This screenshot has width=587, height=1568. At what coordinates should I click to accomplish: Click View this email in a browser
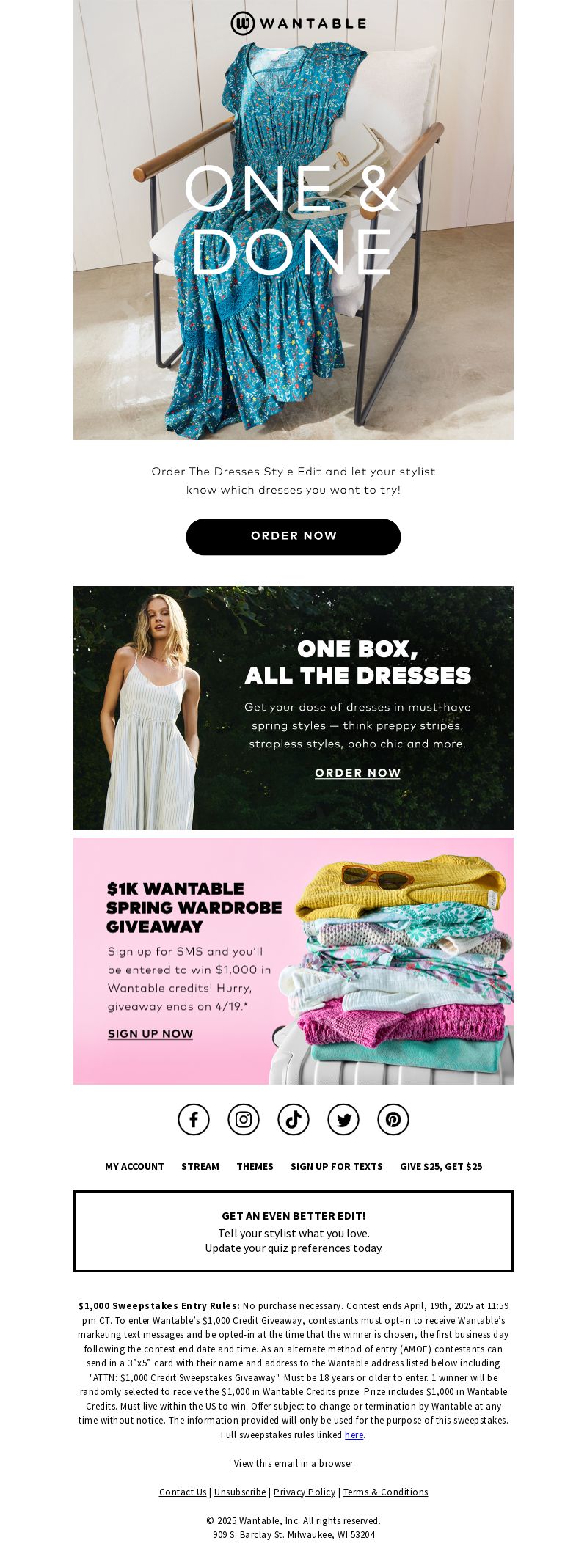[293, 1463]
